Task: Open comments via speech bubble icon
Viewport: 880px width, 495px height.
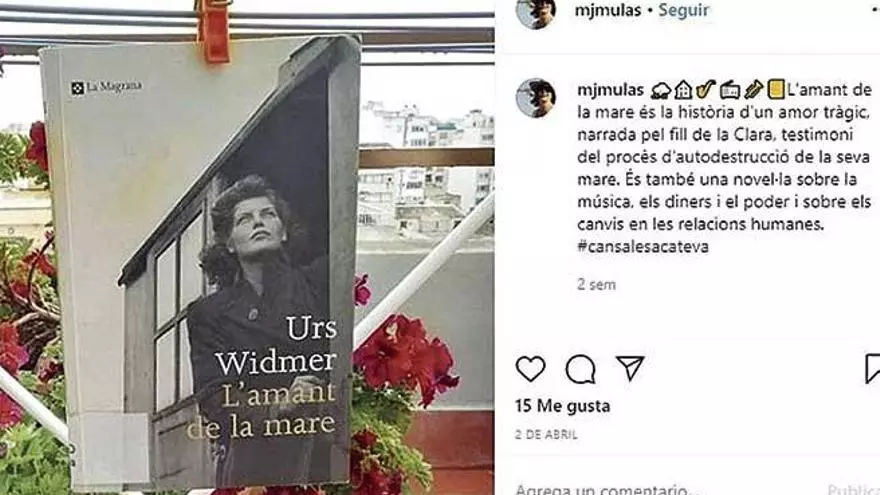Action: coord(580,369)
